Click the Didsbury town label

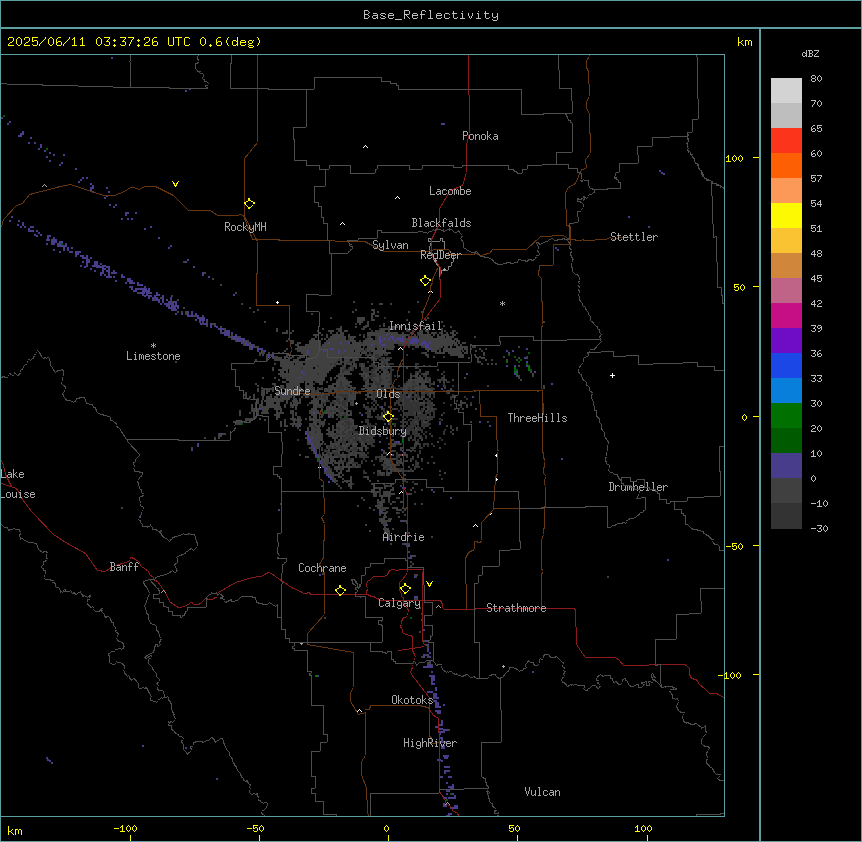(x=383, y=431)
